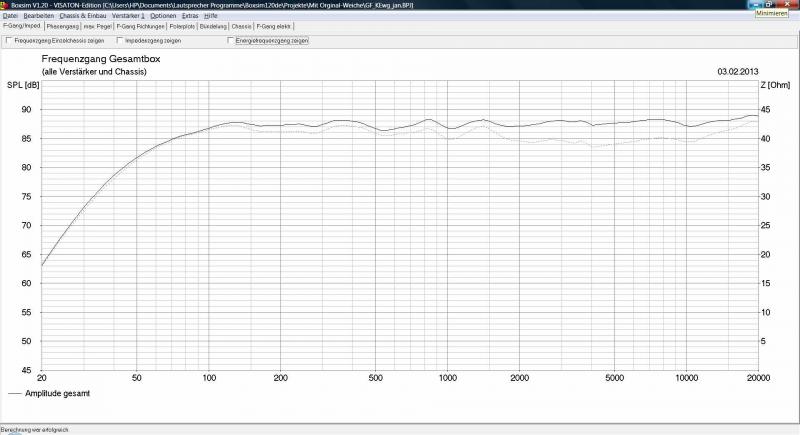Enable Frequenzgang Einzelchassis zeigen checkbox
This screenshot has height=435, width=800.
[x=9, y=41]
